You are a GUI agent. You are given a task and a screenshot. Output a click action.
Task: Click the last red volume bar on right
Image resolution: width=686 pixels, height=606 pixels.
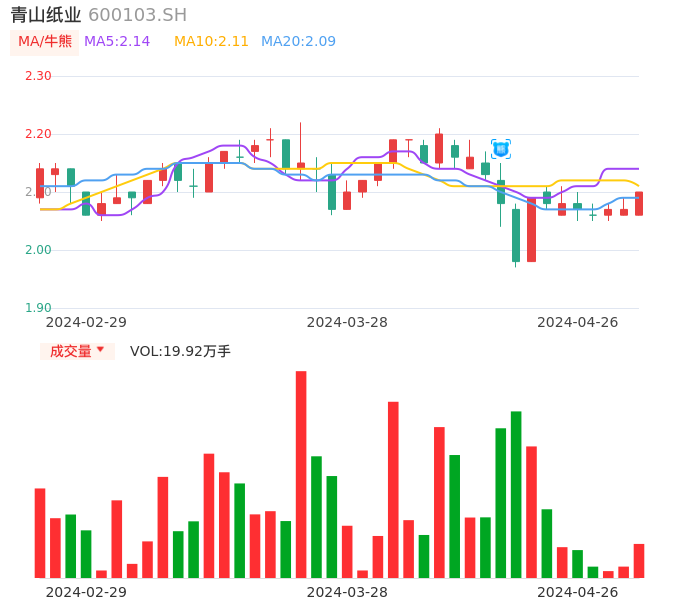tap(639, 561)
